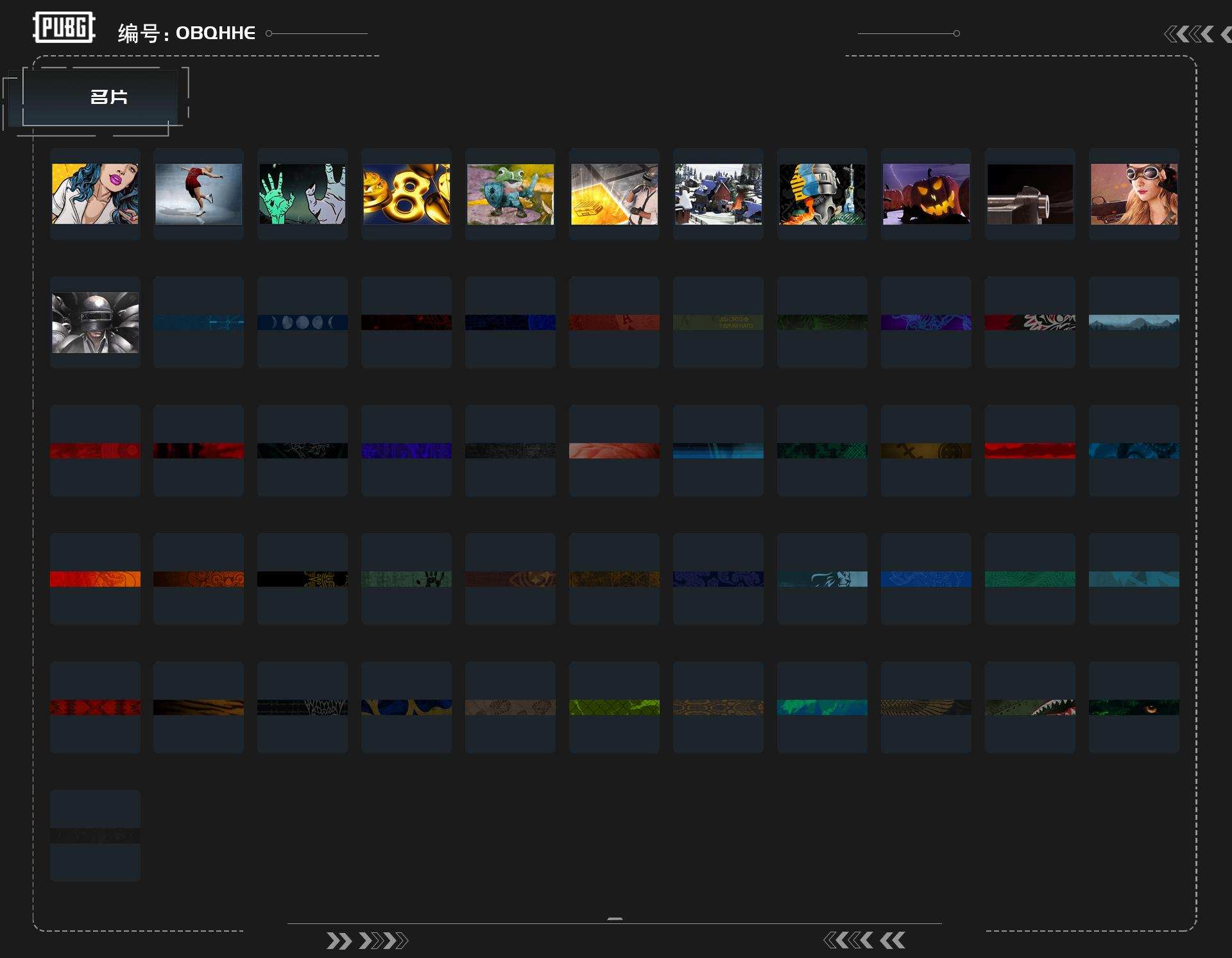
Task: Choose the green banner with black handprint
Action: [x=406, y=579]
